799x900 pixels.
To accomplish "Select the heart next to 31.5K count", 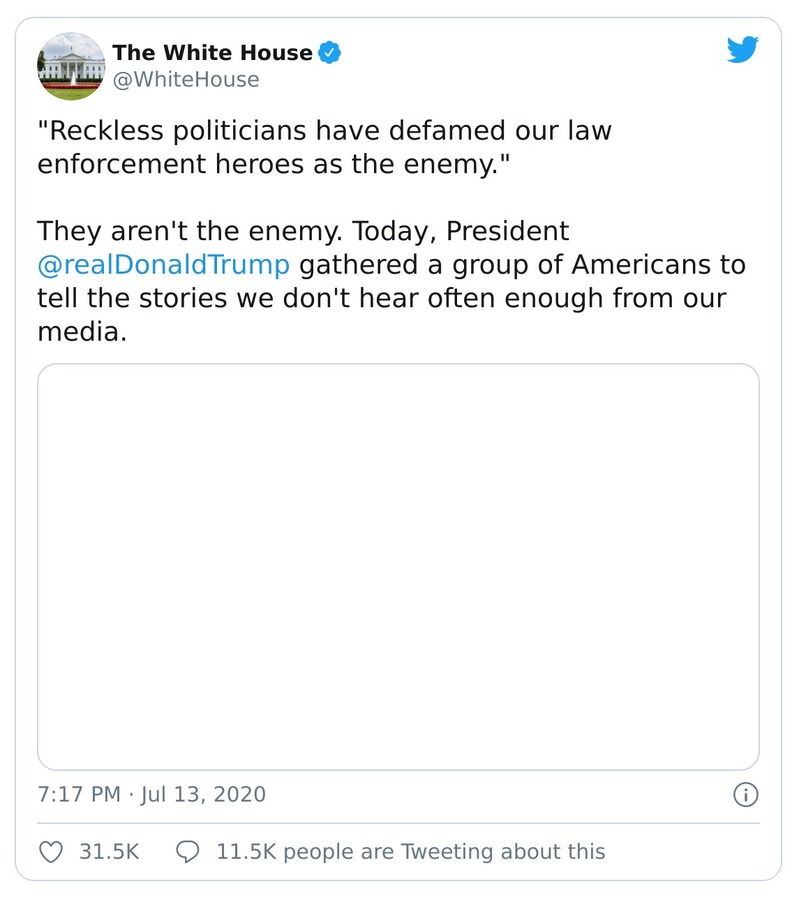I will (x=53, y=851).
